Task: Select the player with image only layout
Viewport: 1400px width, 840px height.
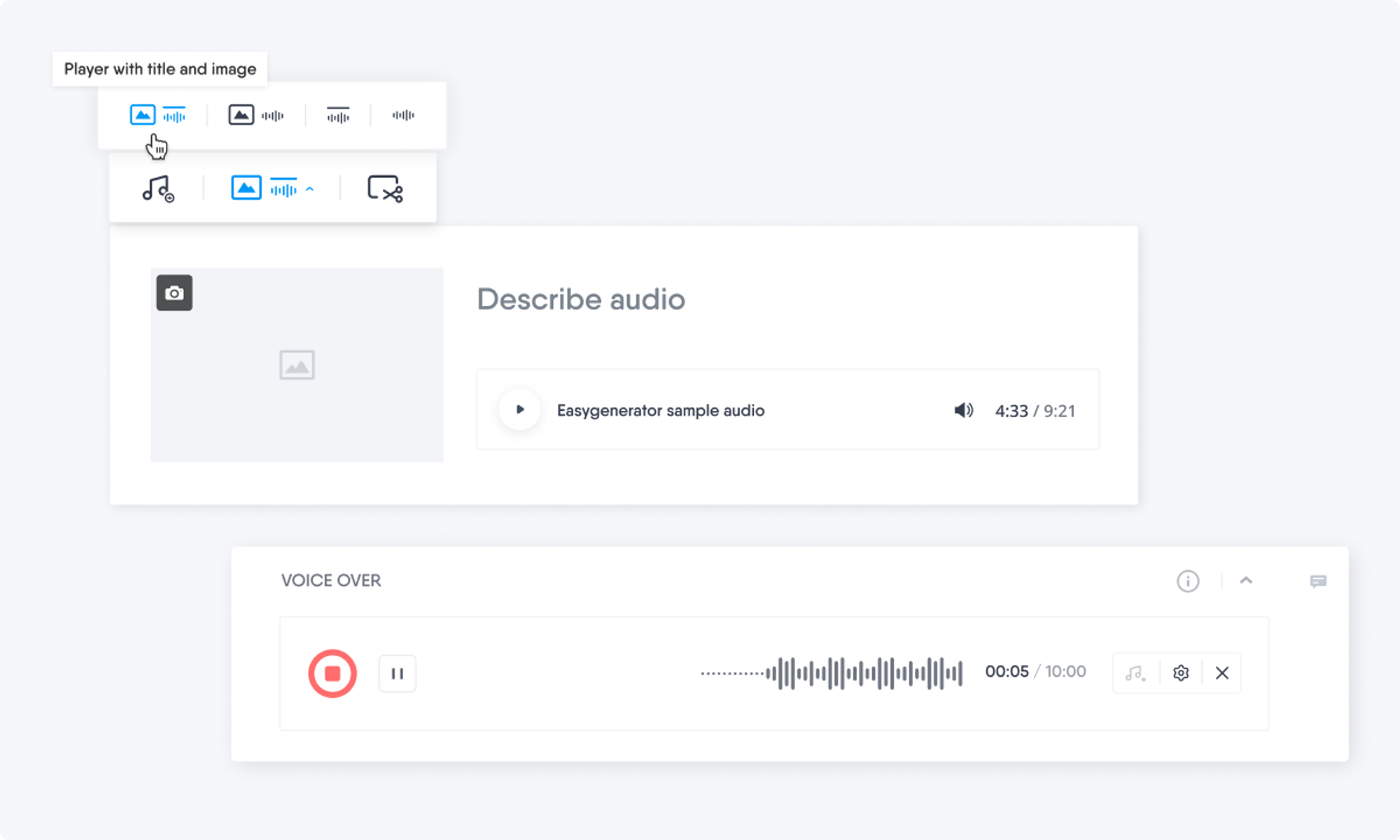Action: [x=257, y=114]
